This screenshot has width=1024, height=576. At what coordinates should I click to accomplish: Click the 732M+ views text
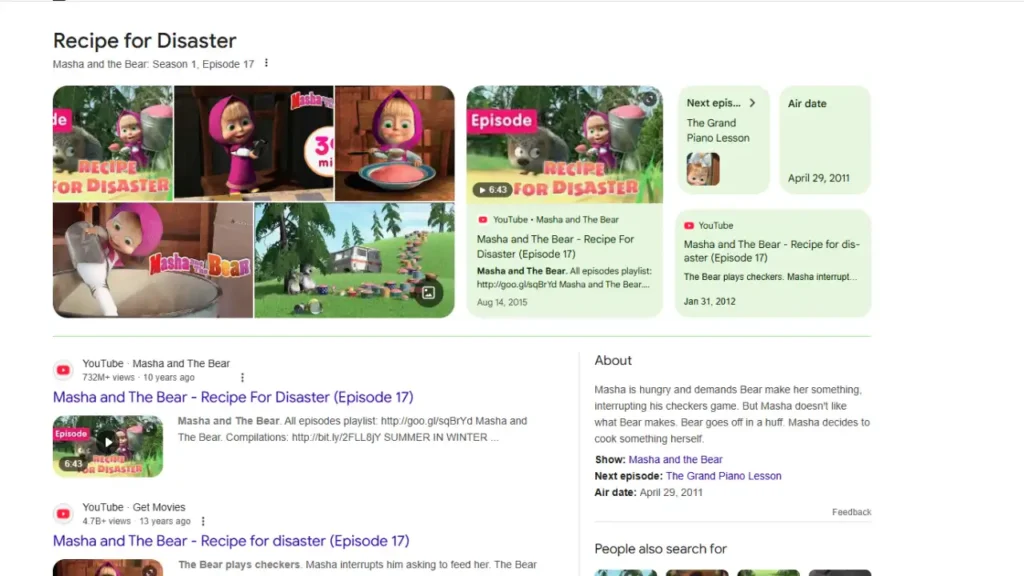(x=108, y=377)
